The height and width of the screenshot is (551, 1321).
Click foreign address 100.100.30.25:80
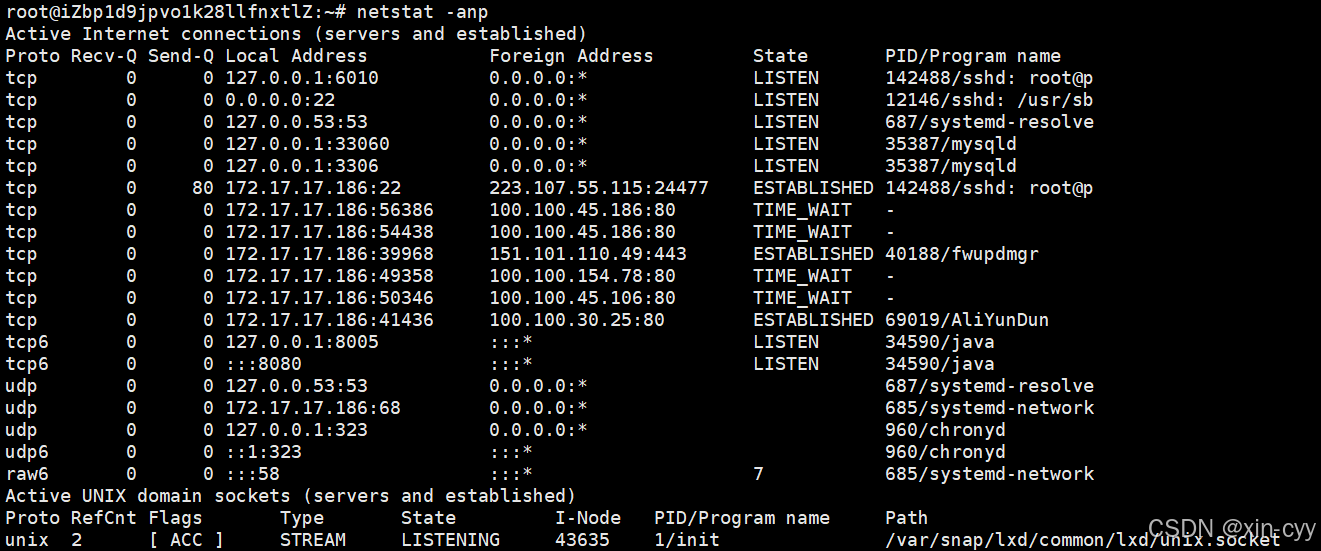[577, 320]
